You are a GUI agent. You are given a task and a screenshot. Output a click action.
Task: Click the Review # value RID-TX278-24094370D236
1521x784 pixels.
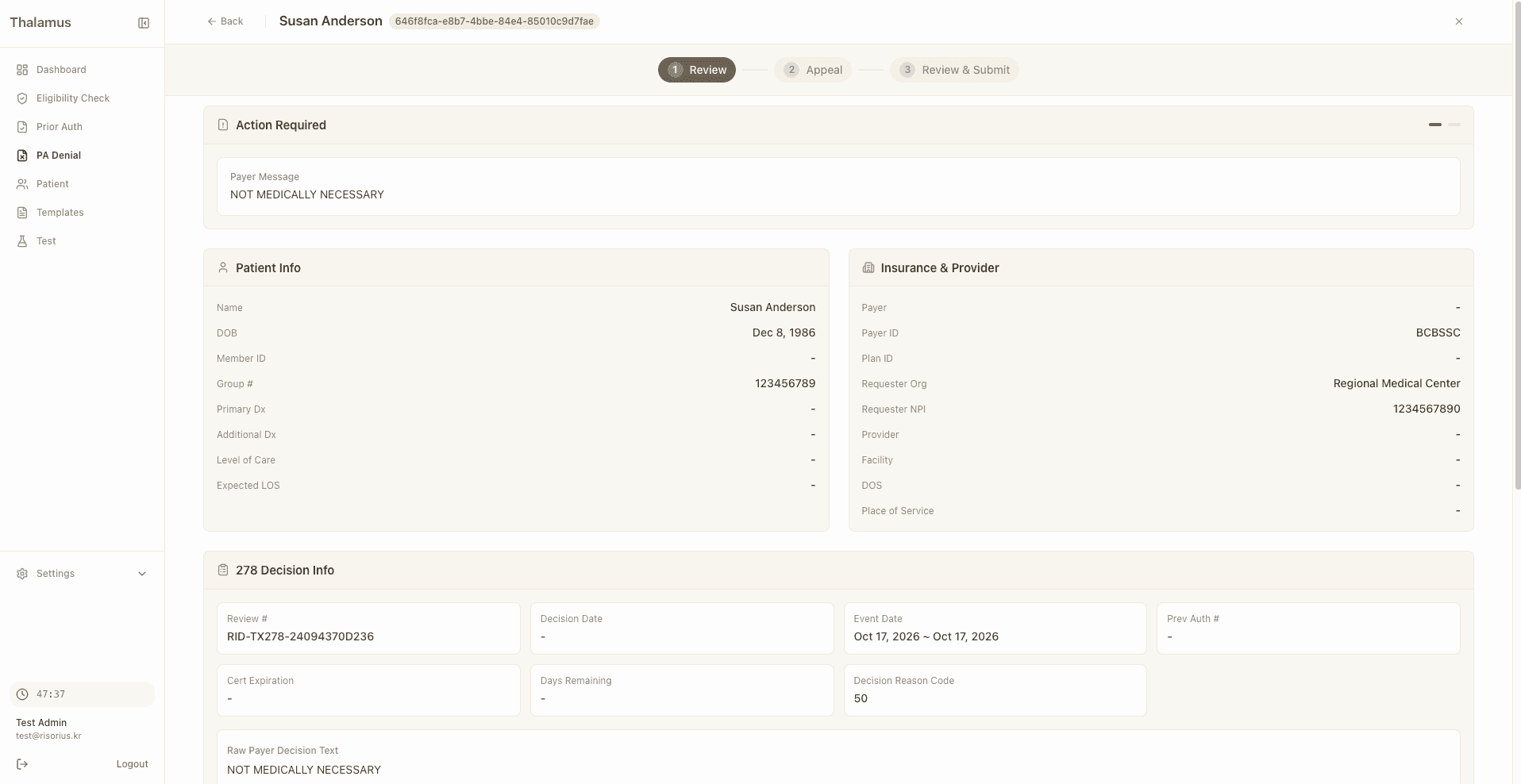pyautogui.click(x=300, y=636)
